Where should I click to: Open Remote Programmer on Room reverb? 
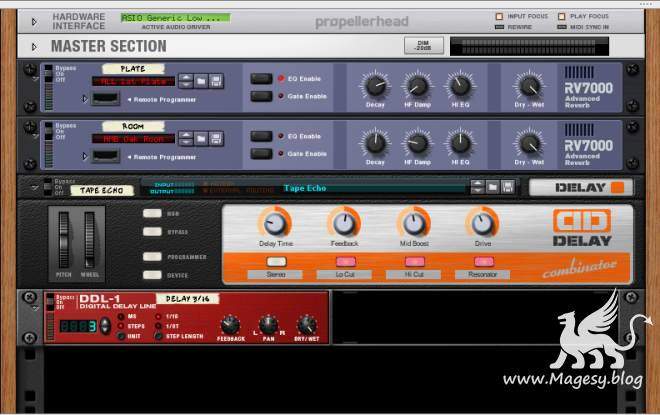tap(85, 156)
